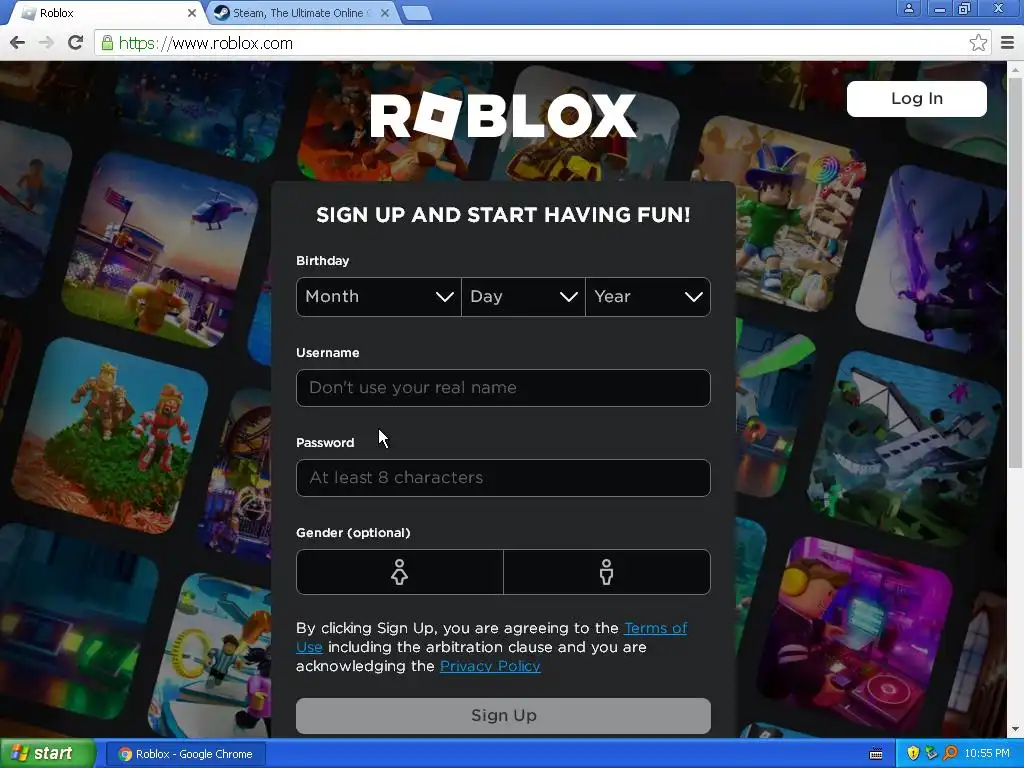Click the Password input field
This screenshot has height=768, width=1024.
click(x=504, y=478)
